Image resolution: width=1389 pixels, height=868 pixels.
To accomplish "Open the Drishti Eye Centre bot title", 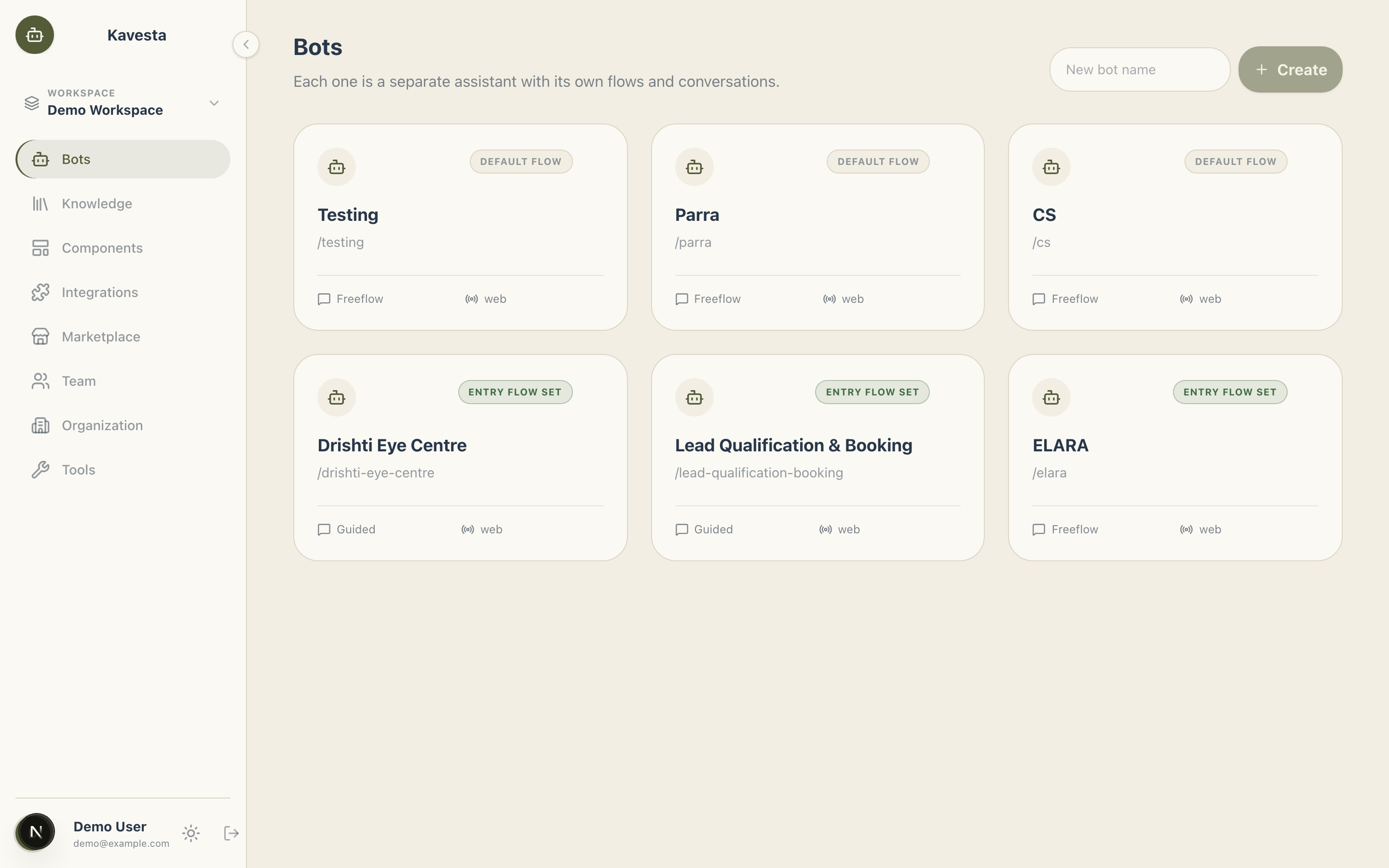I will (392, 446).
